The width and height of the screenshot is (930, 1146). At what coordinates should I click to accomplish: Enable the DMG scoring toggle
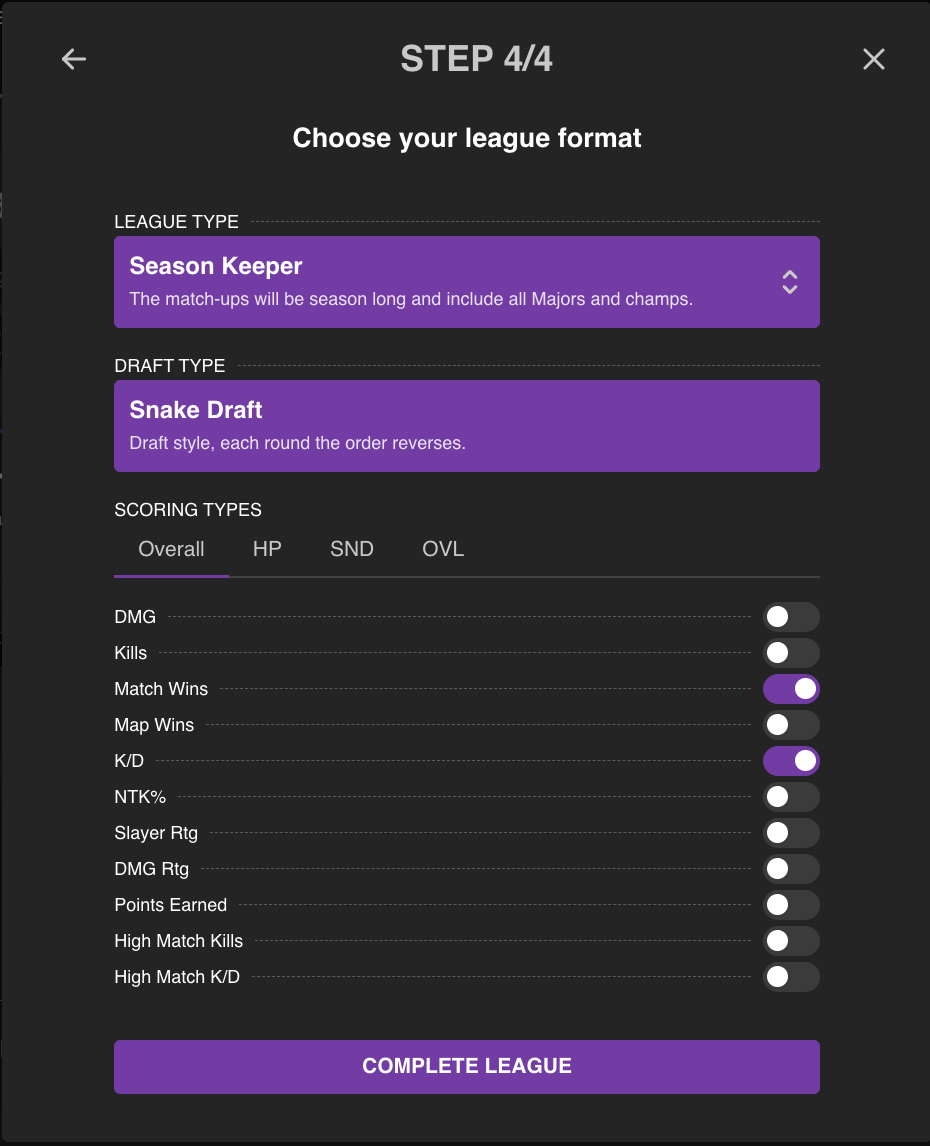(791, 617)
